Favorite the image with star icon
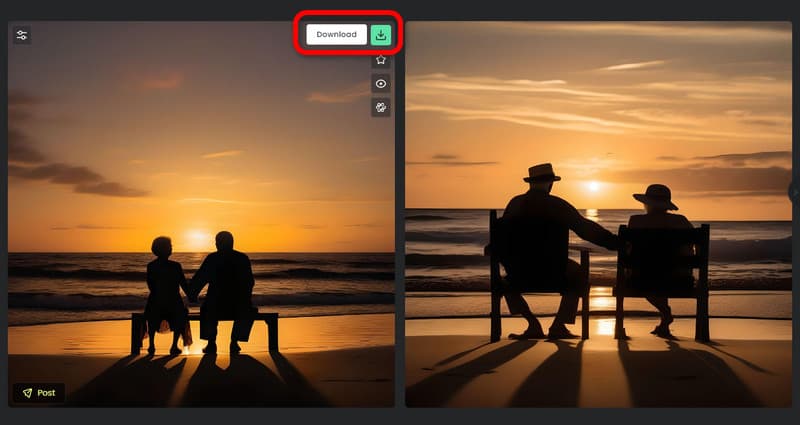 pyautogui.click(x=381, y=60)
